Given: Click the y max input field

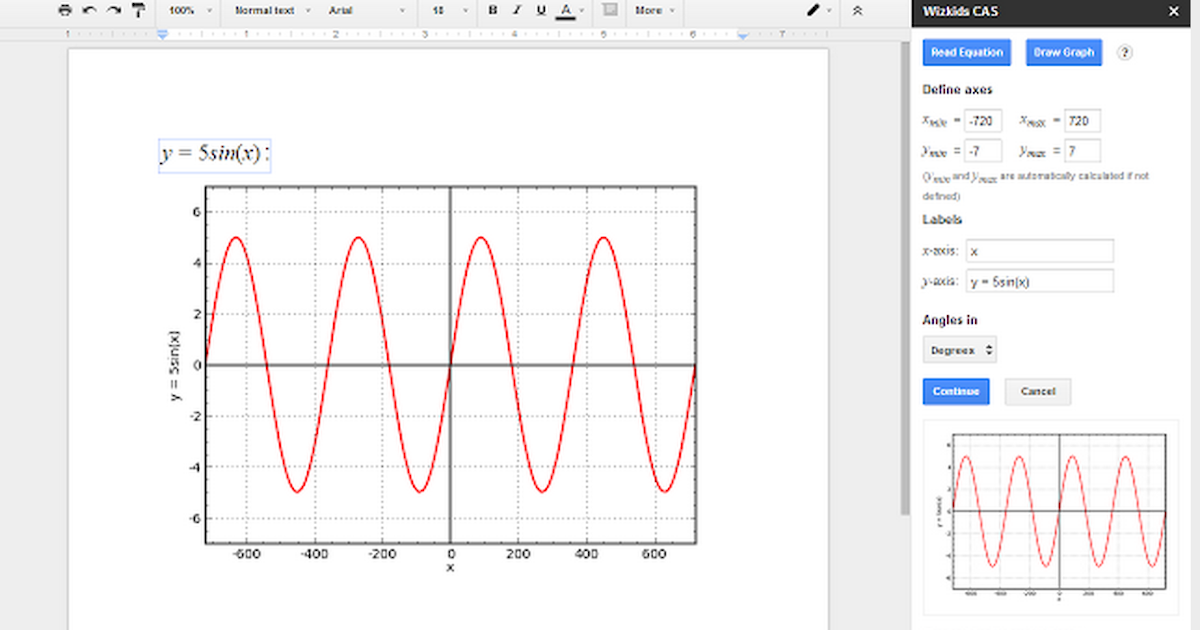Looking at the screenshot, I should (1083, 151).
